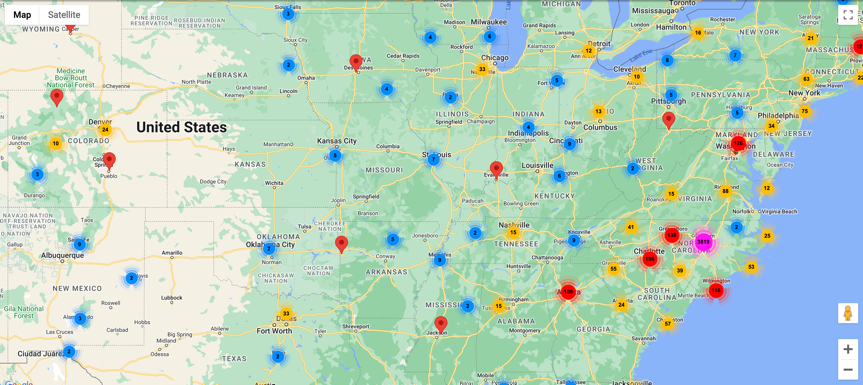This screenshot has width=863, height=385.
Task: Open the 15 cluster at Nashville
Action: point(513,233)
